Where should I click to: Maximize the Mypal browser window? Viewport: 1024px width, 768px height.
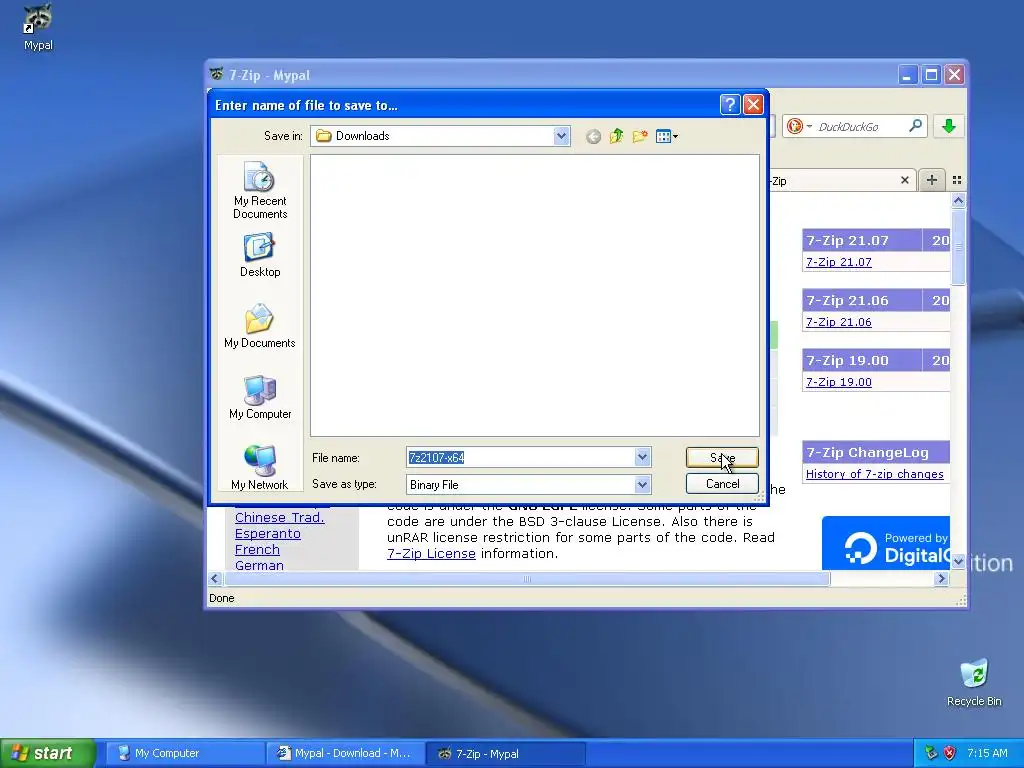coord(931,75)
